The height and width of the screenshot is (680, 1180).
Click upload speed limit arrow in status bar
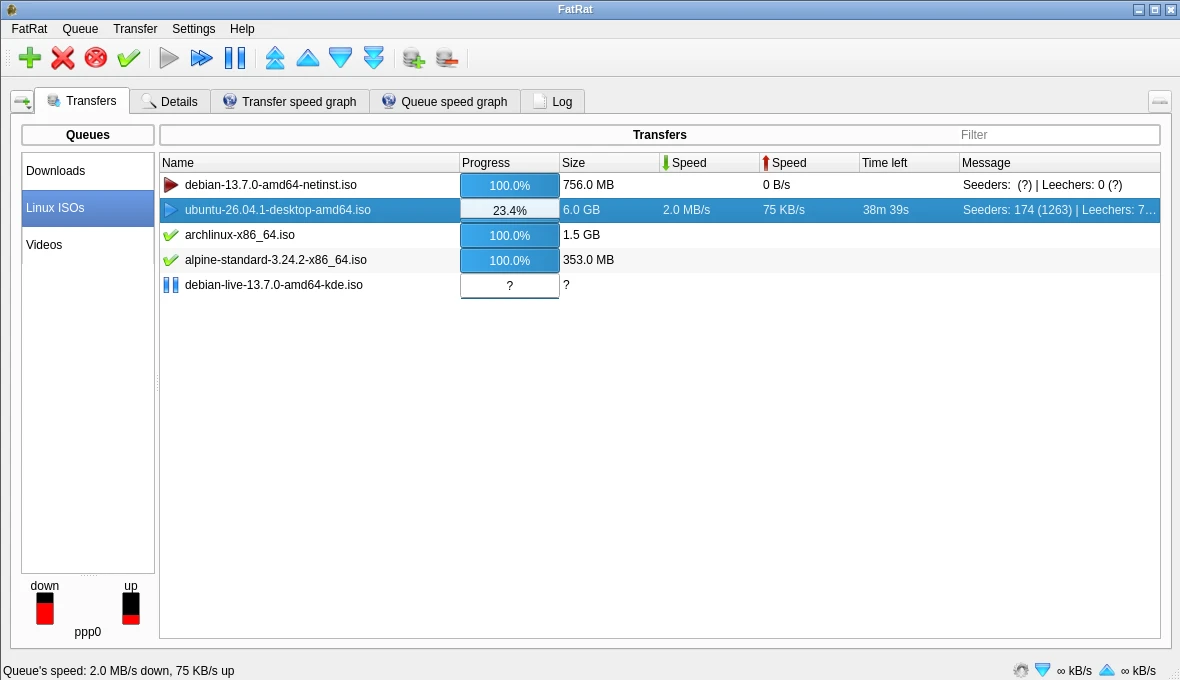pyautogui.click(x=1107, y=669)
